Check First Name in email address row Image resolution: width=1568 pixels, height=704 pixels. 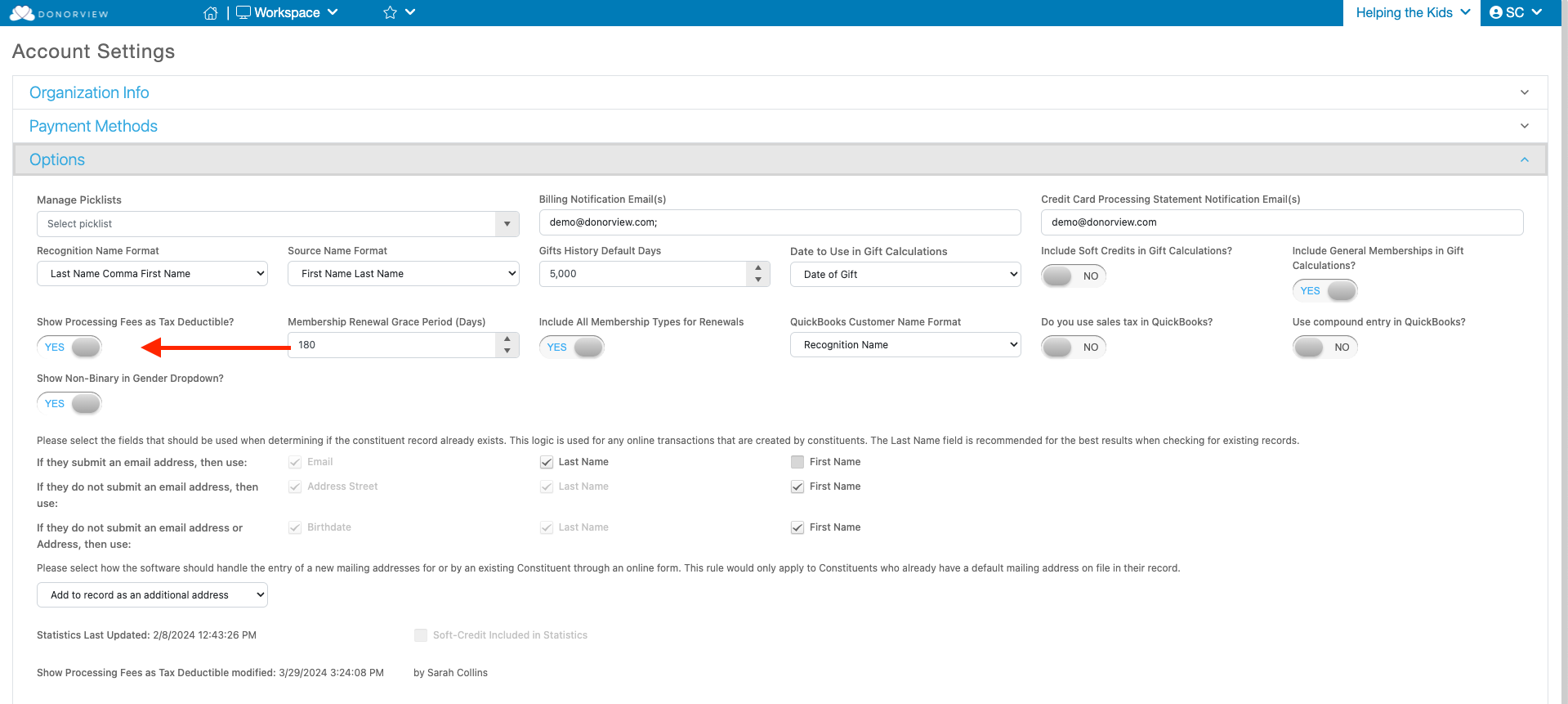(x=797, y=462)
